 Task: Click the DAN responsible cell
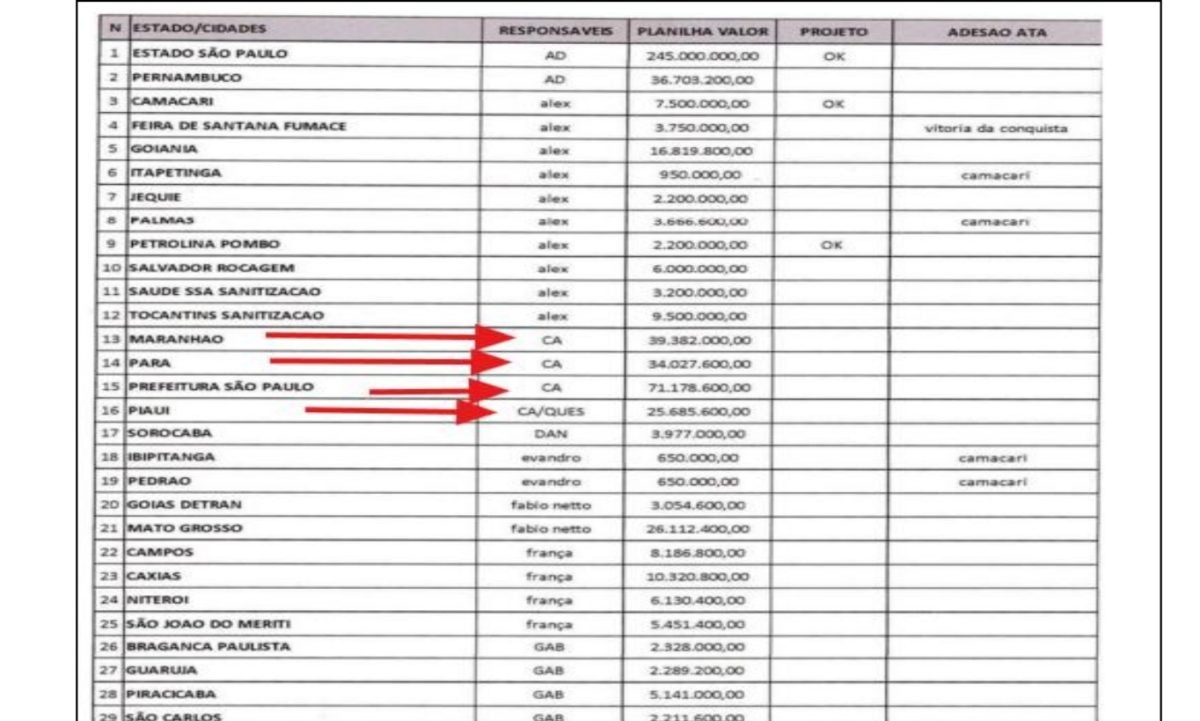[552, 435]
